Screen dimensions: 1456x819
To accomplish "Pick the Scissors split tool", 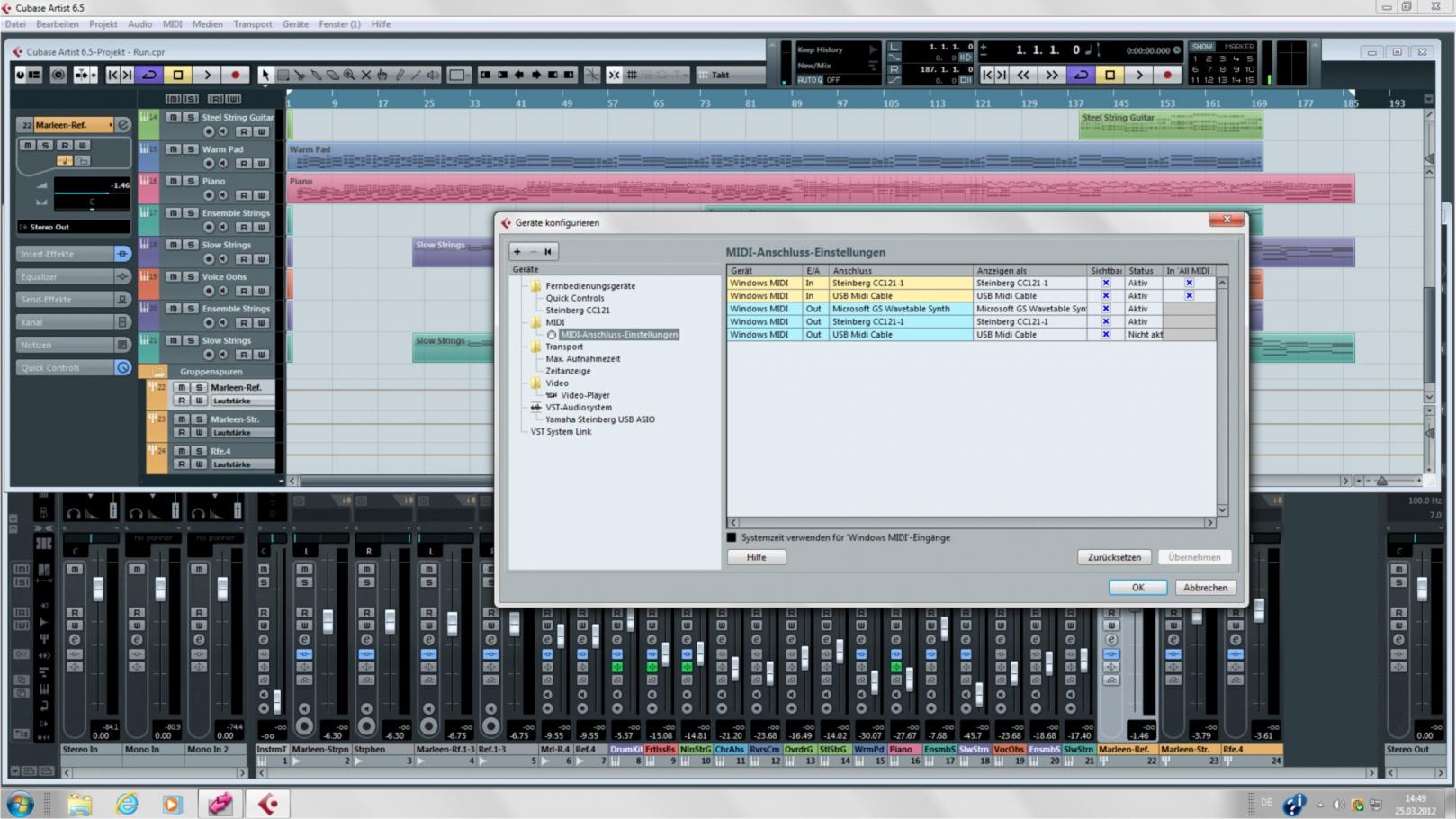I will click(x=299, y=75).
